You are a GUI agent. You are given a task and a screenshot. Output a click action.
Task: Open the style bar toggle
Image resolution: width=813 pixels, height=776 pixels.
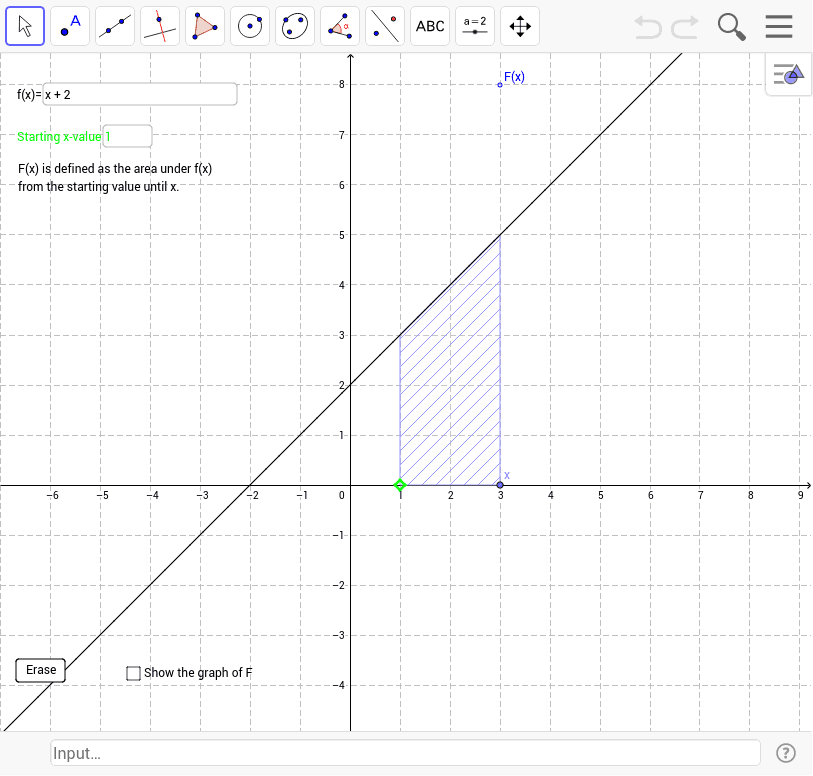[x=789, y=74]
